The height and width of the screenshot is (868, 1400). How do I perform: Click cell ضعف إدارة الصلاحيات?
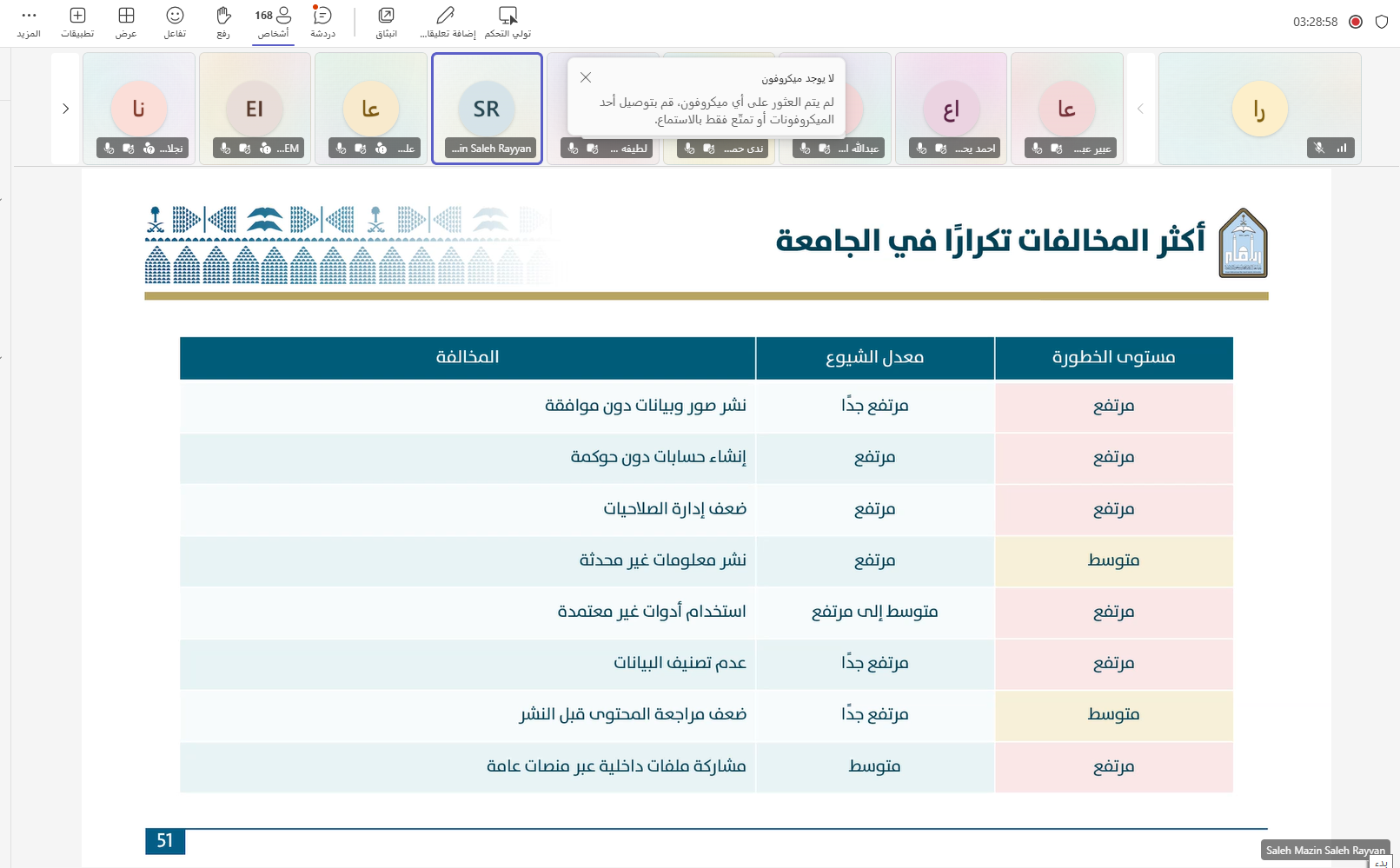pos(468,508)
